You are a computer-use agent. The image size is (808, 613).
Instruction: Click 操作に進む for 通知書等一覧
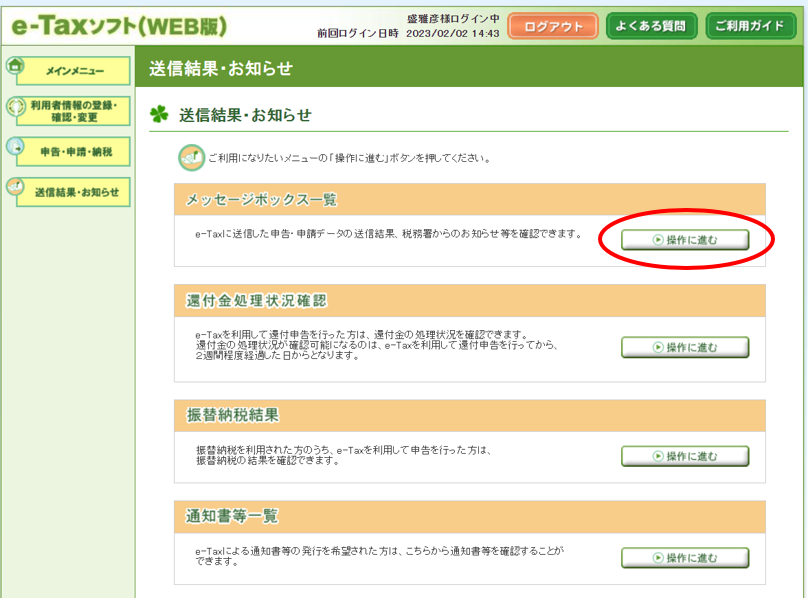685,558
